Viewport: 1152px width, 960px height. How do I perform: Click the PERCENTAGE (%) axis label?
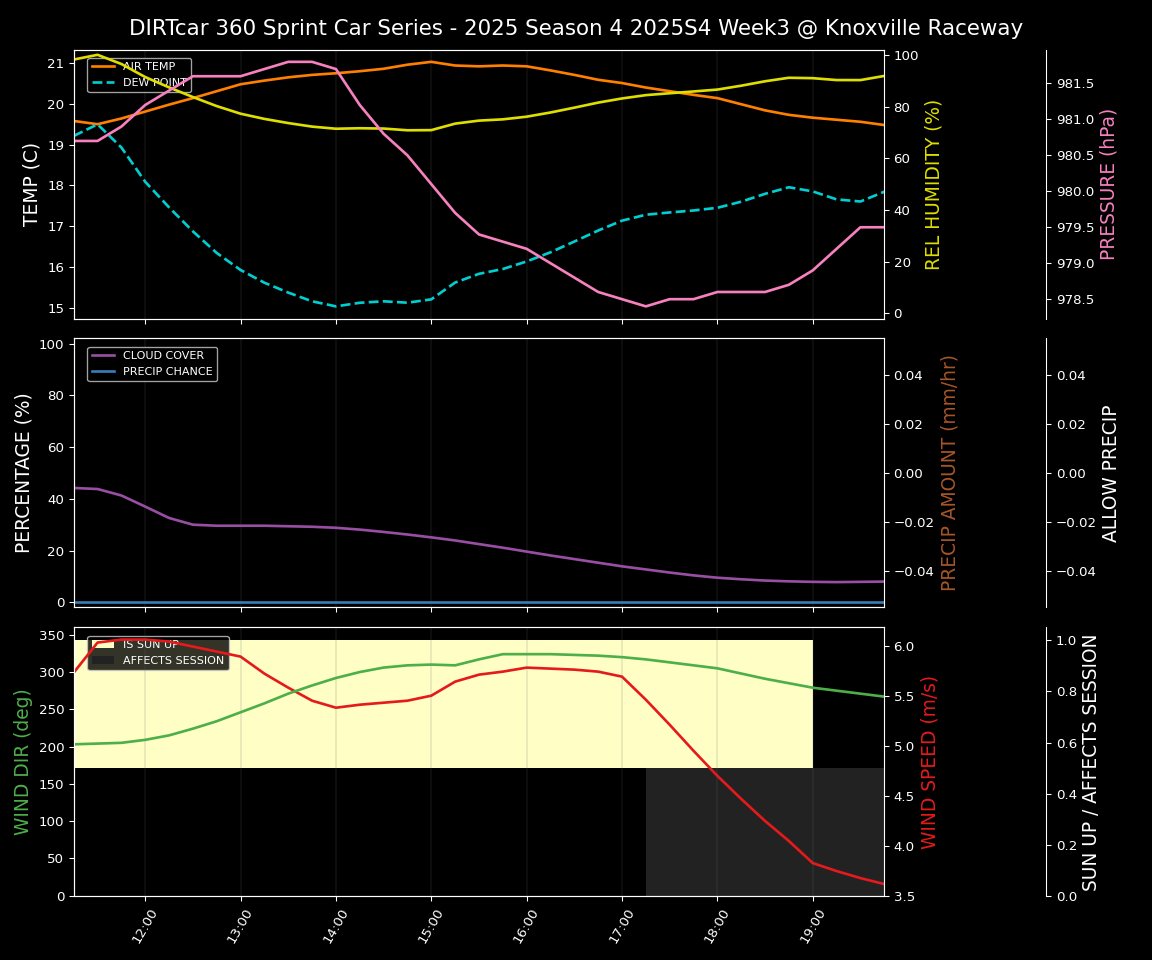[x=24, y=472]
